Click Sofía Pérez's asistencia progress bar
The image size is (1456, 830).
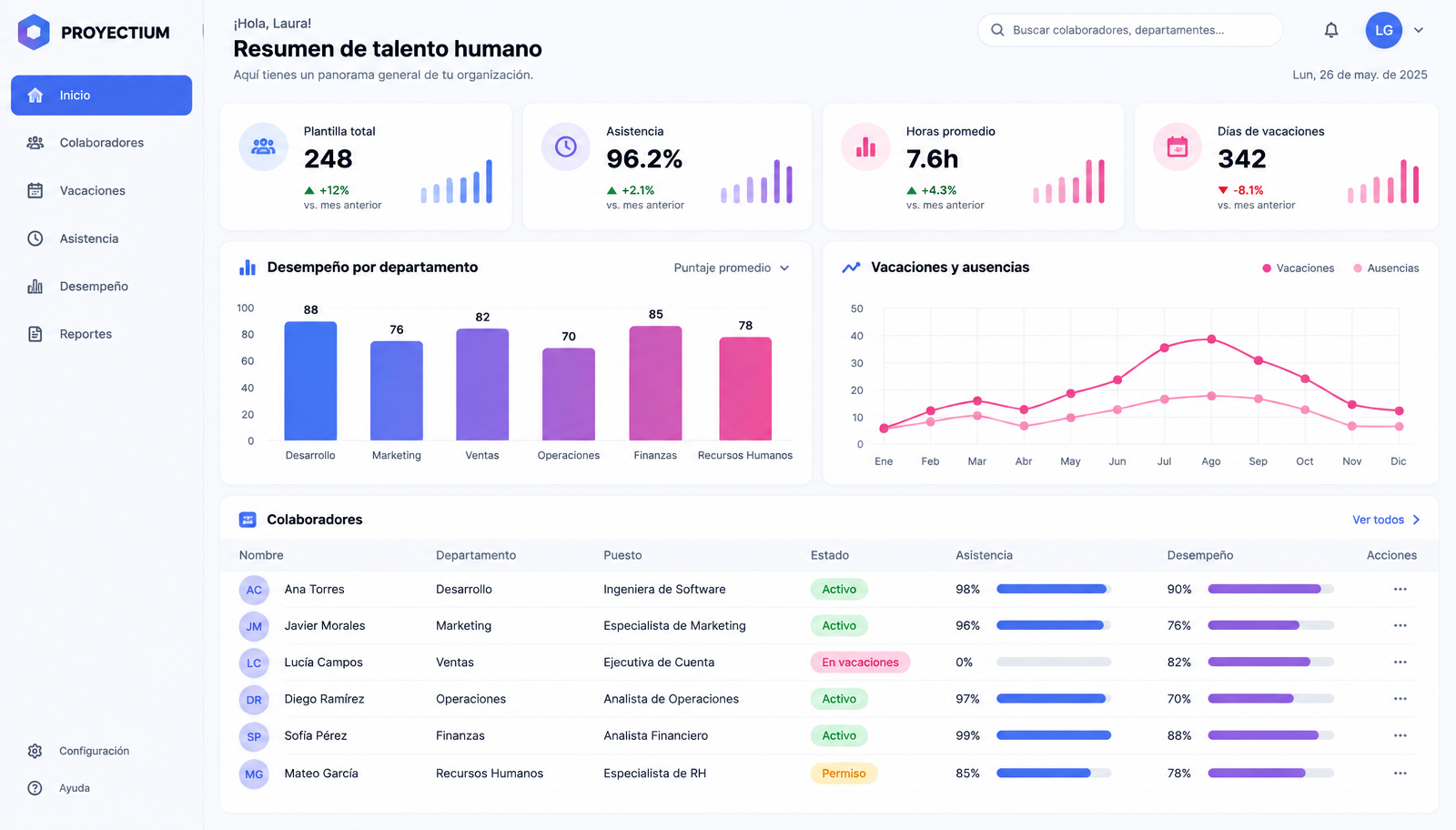coord(1054,735)
